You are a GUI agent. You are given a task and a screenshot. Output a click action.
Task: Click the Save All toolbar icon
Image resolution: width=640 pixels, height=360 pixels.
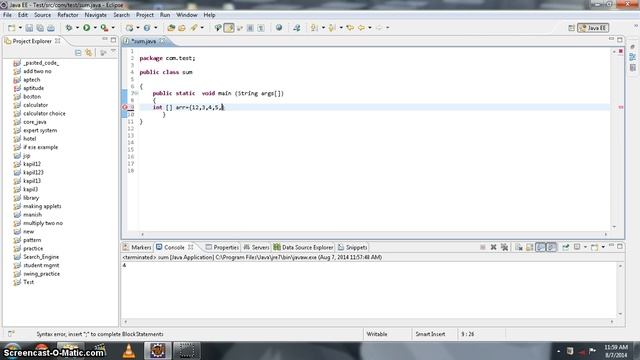[40, 28]
